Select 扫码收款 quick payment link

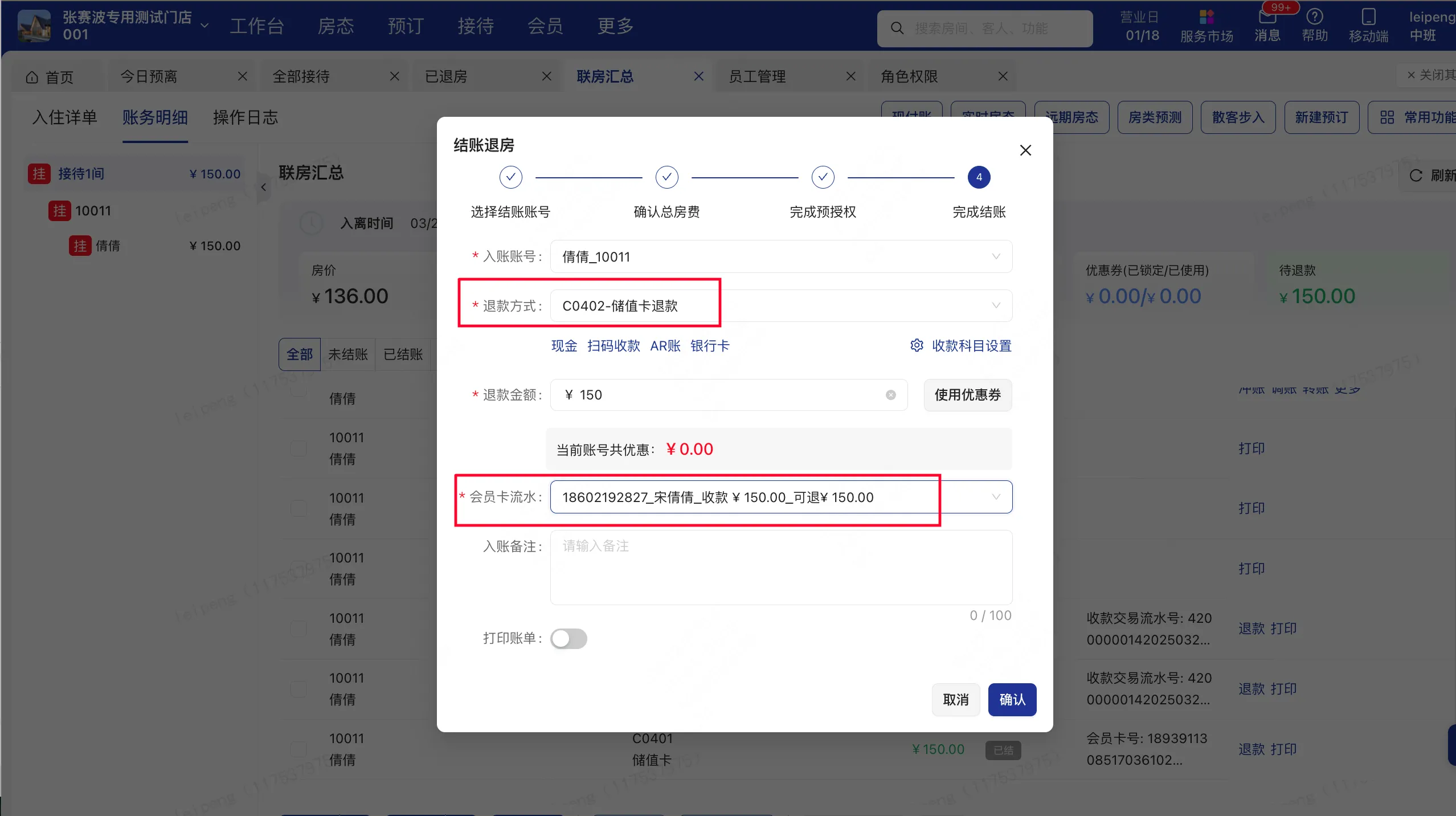tap(614, 345)
